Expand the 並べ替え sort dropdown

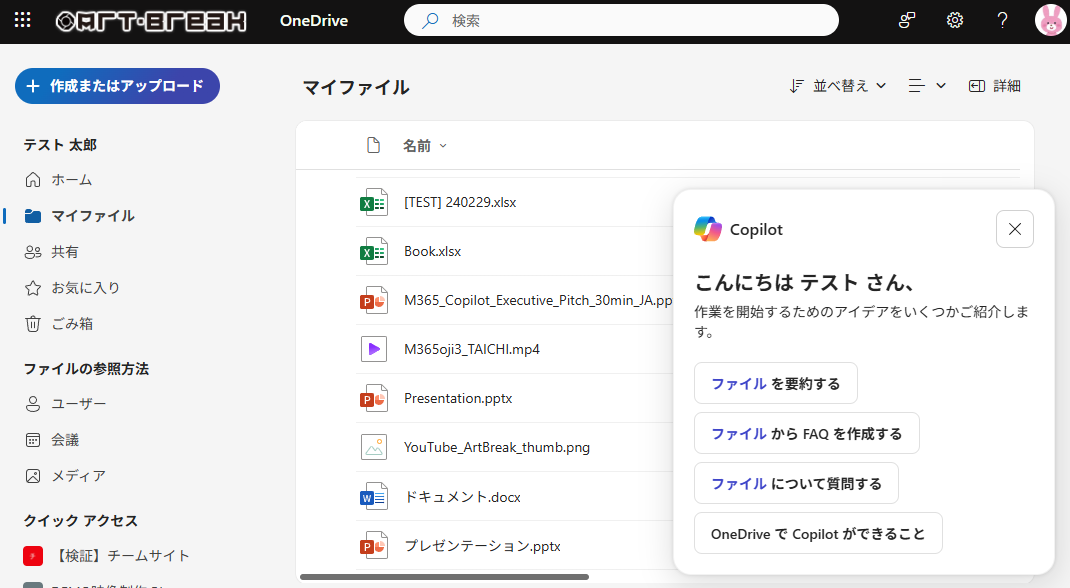[x=838, y=86]
